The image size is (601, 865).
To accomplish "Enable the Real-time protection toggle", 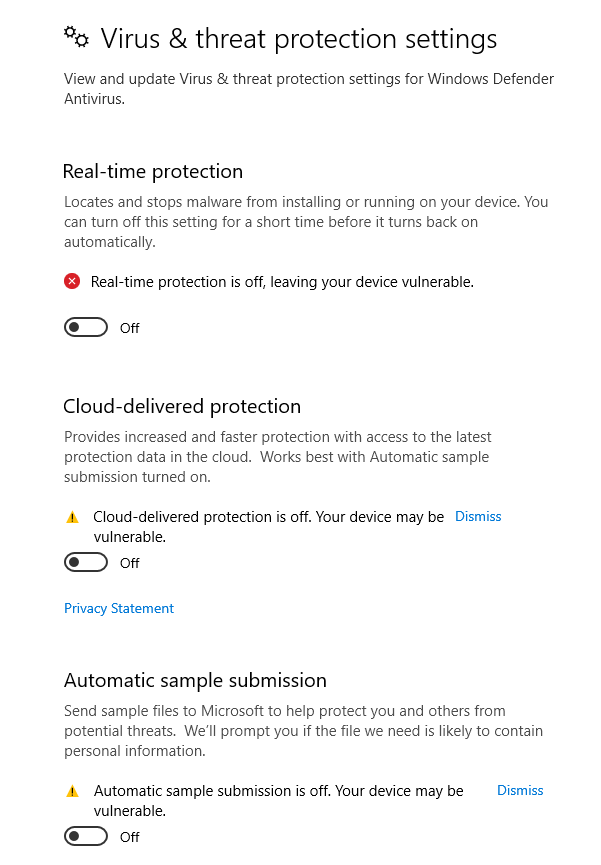I will point(86,327).
